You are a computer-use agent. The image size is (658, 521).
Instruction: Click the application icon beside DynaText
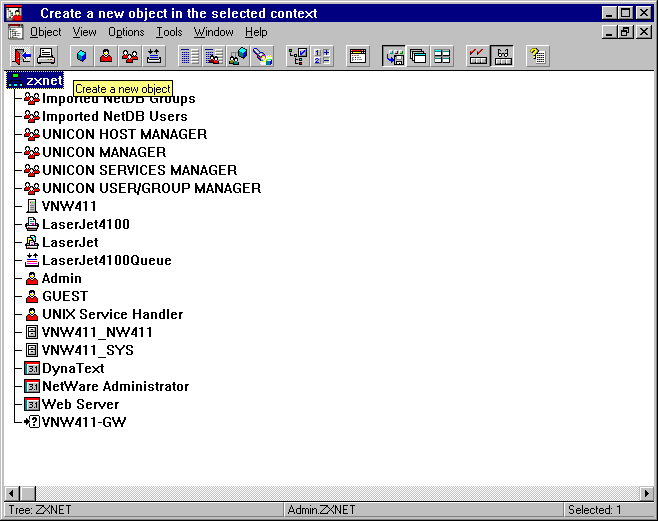tap(32, 368)
